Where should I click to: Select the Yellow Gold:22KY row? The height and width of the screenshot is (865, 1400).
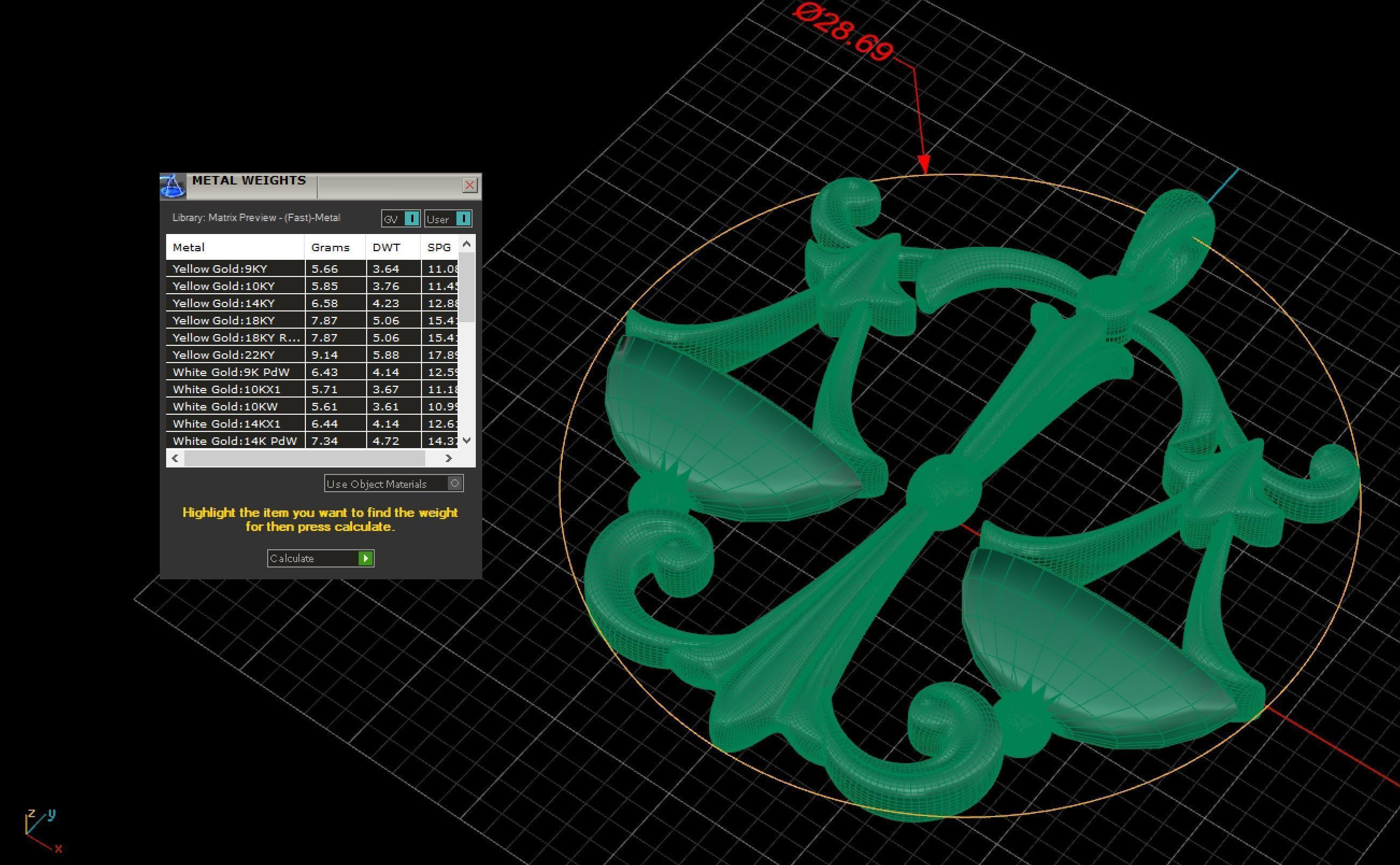coord(313,354)
